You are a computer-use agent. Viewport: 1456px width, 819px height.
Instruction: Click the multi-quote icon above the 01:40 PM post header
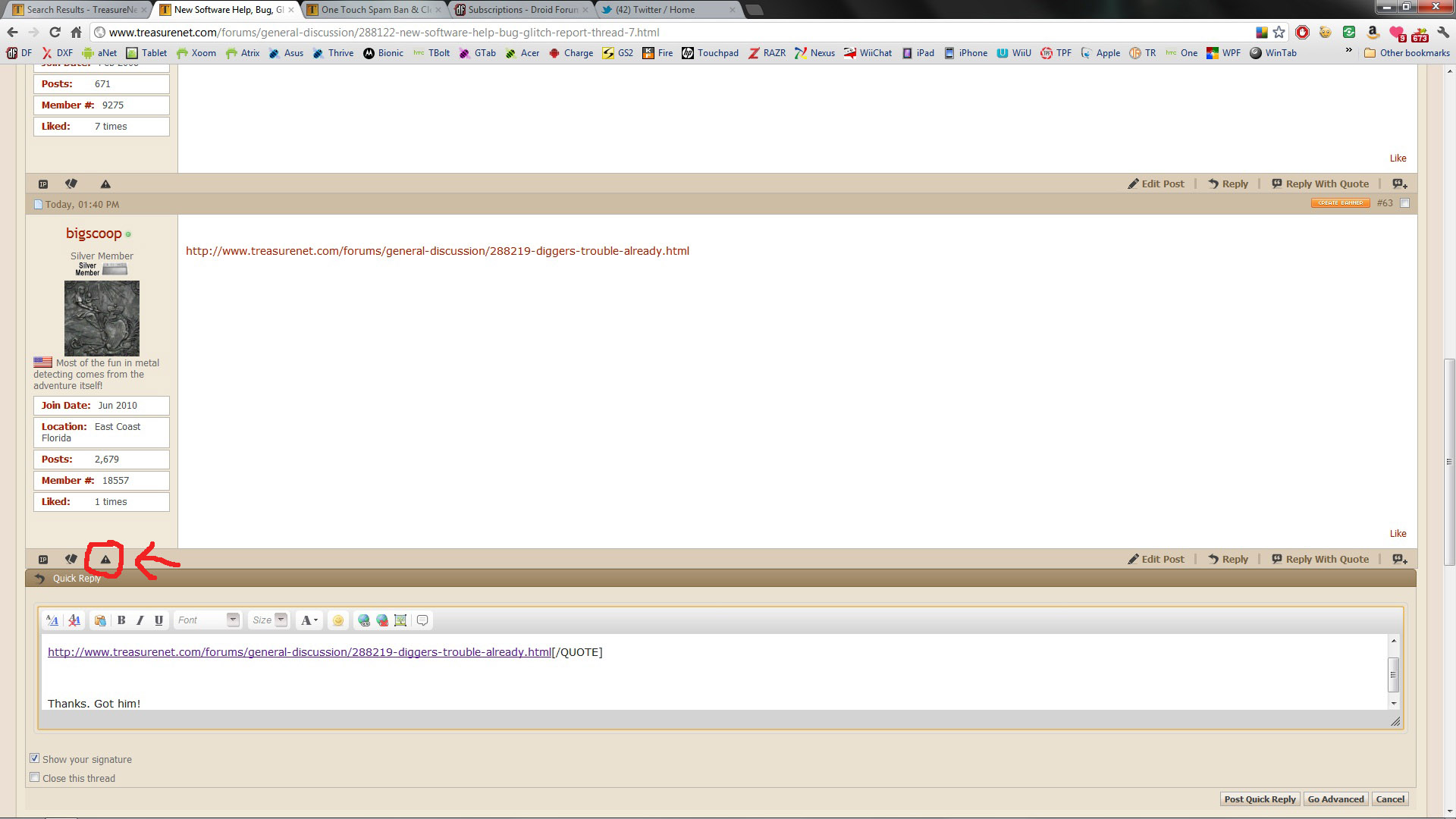(x=1400, y=184)
